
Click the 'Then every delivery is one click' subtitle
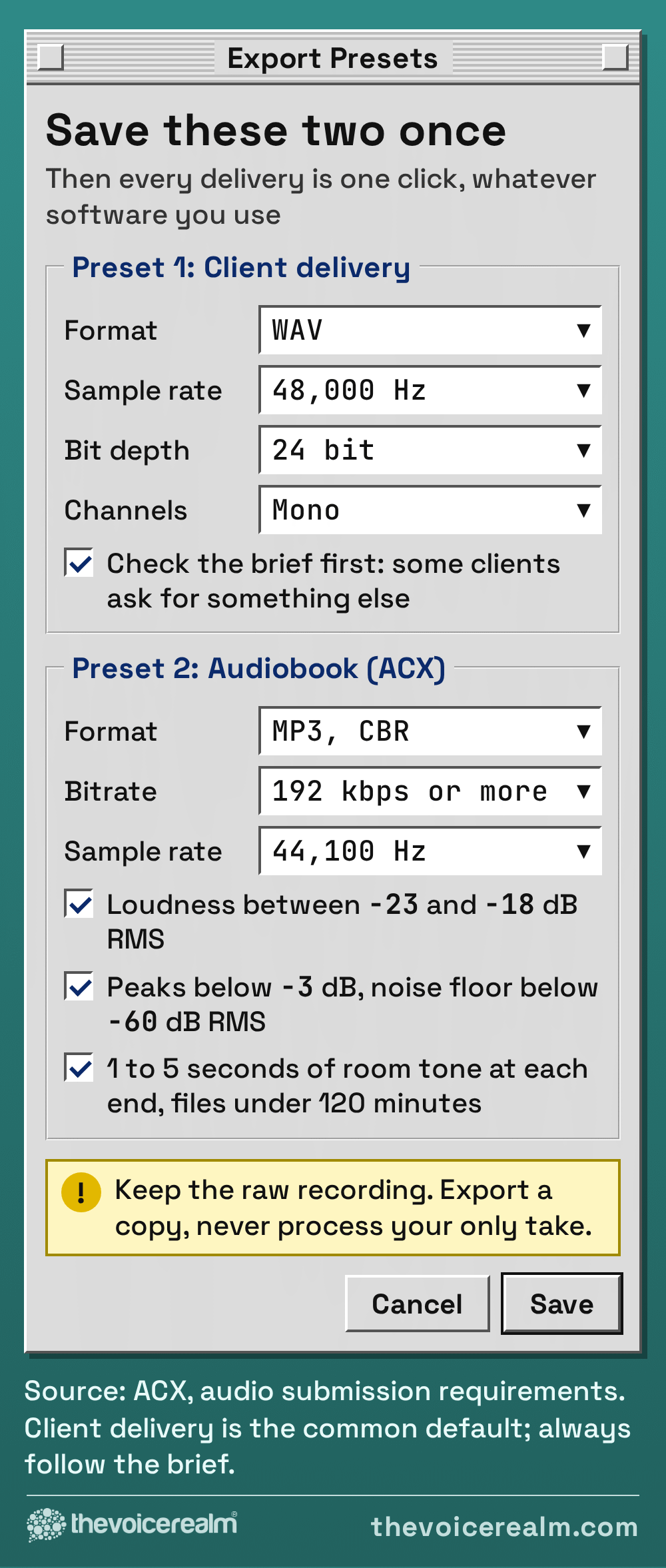(x=321, y=197)
